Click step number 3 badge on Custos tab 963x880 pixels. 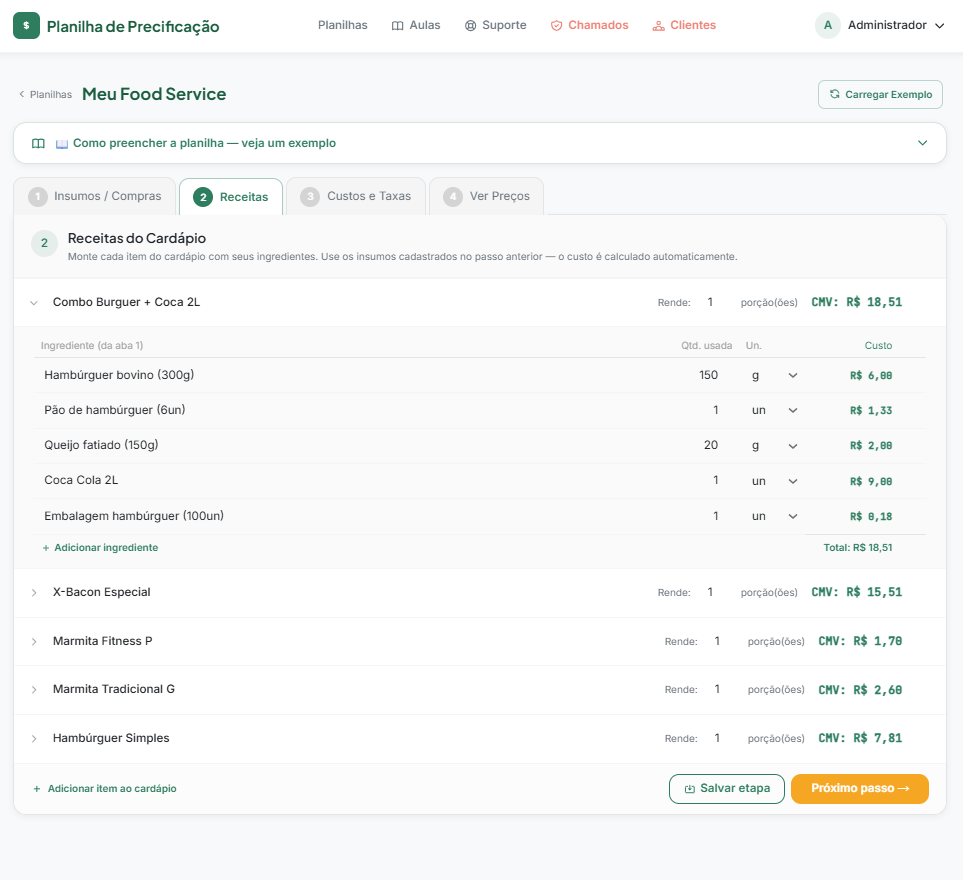310,197
